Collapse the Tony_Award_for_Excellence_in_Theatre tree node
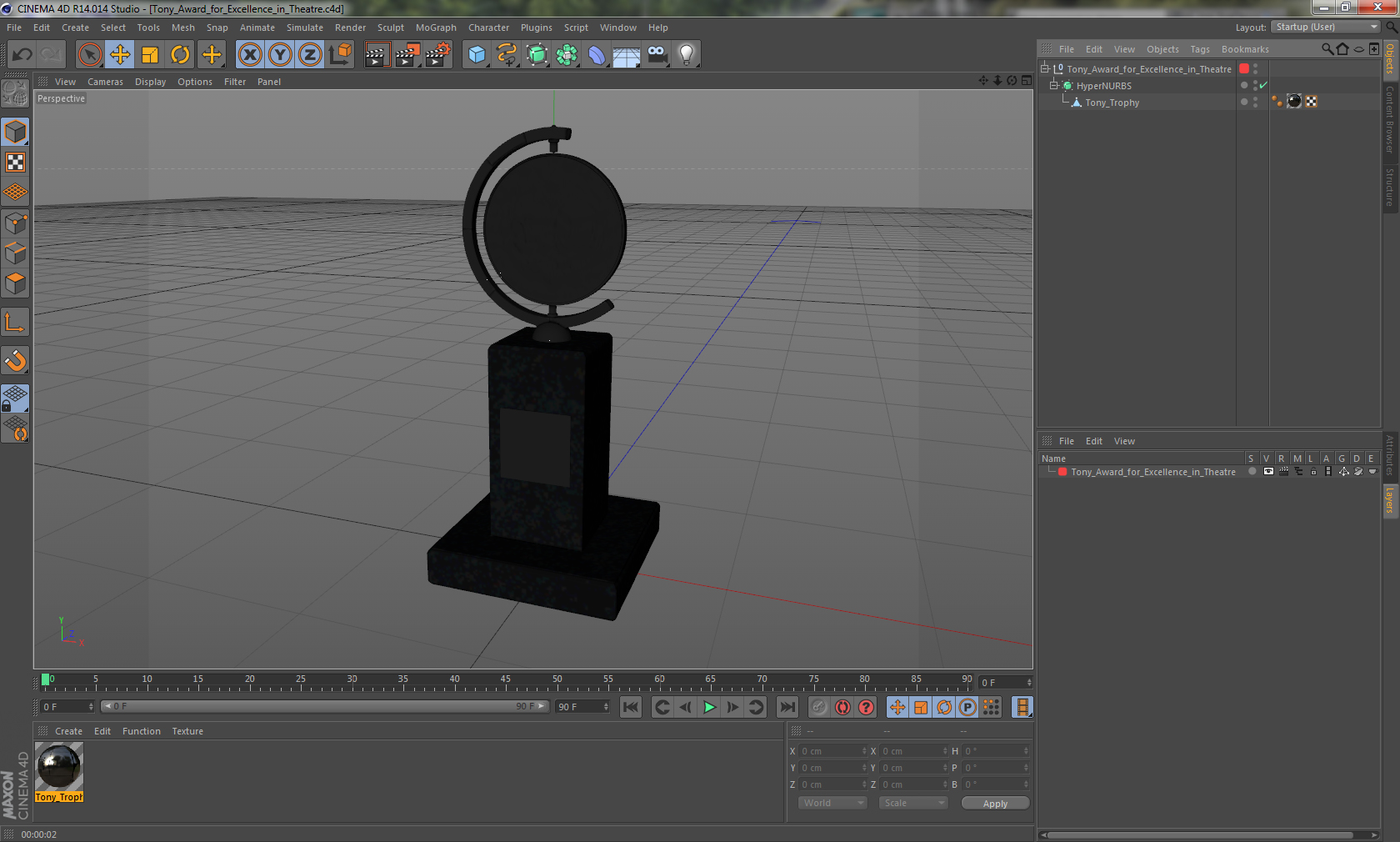 [1044, 68]
